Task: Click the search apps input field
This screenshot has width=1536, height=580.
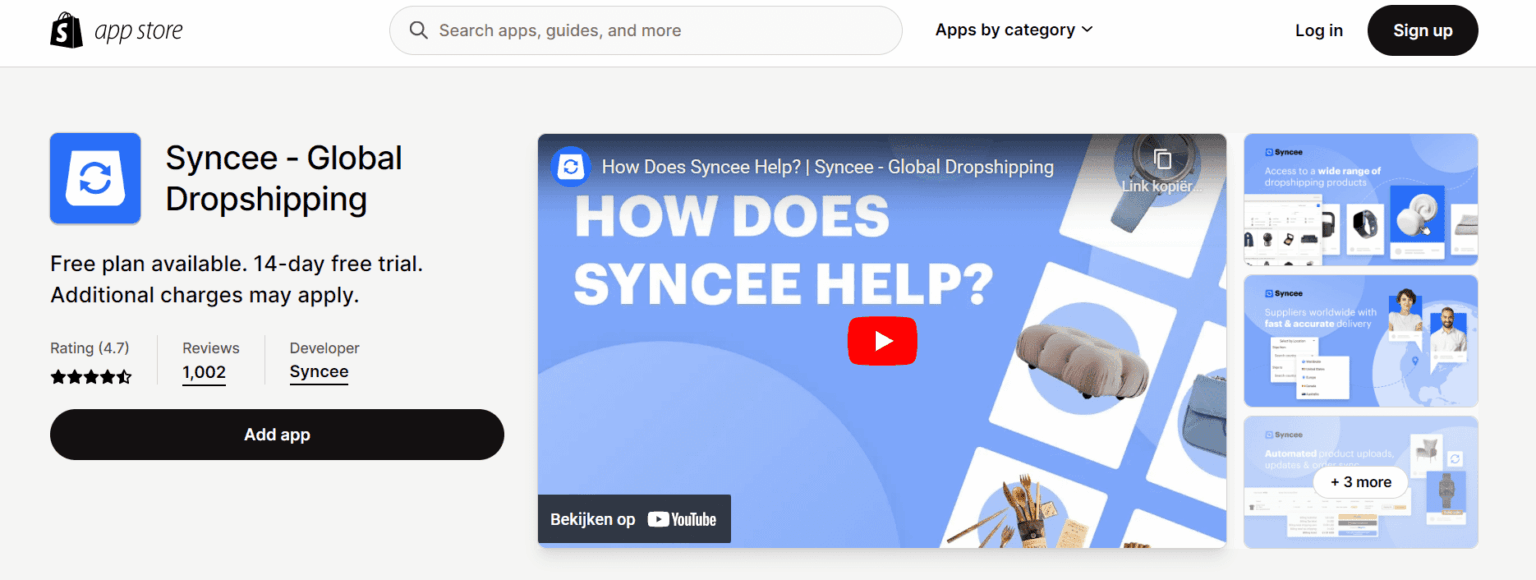Action: [645, 30]
